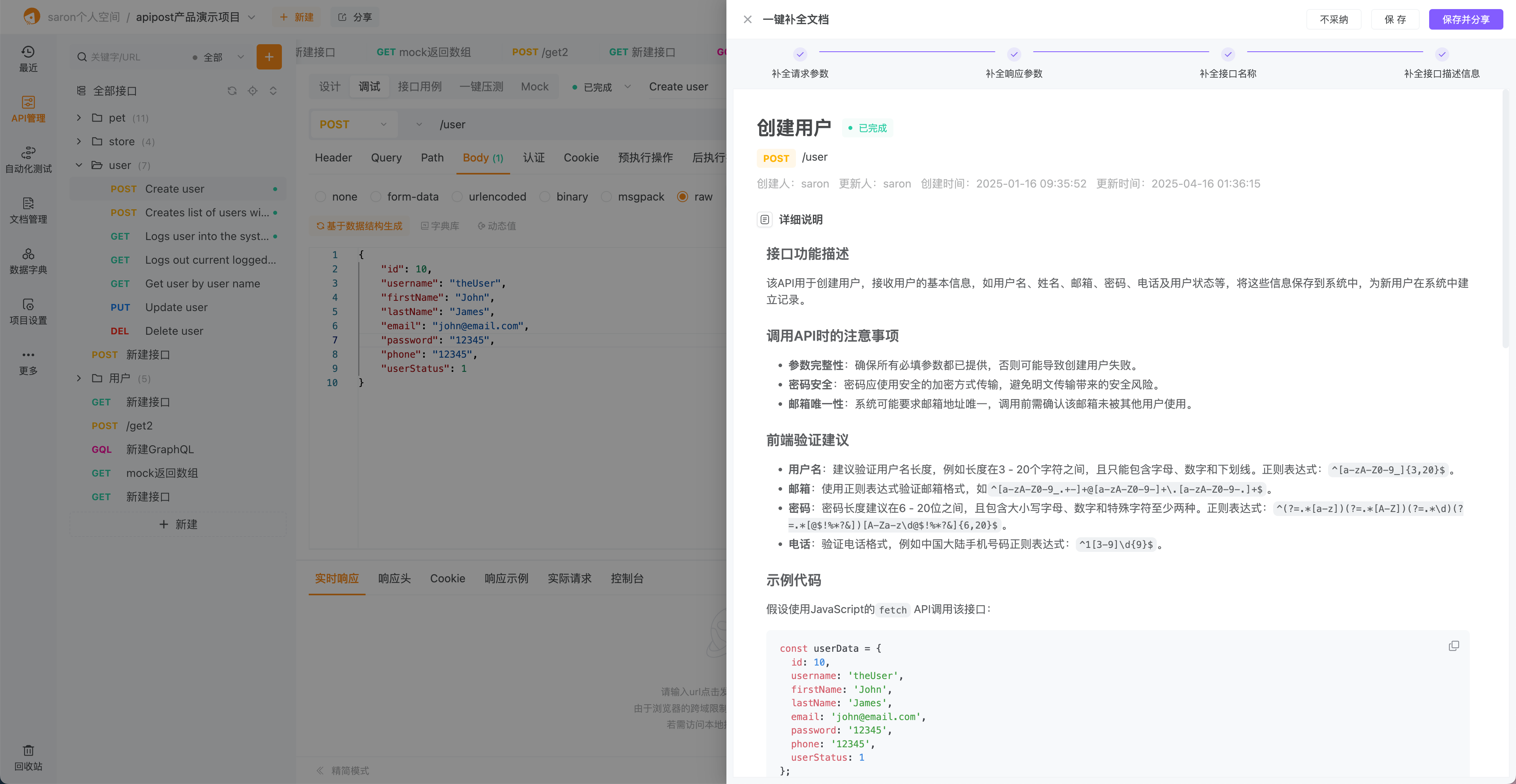The width and height of the screenshot is (1516, 784).
Task: Switch to the 设计 tab
Action: tap(329, 86)
